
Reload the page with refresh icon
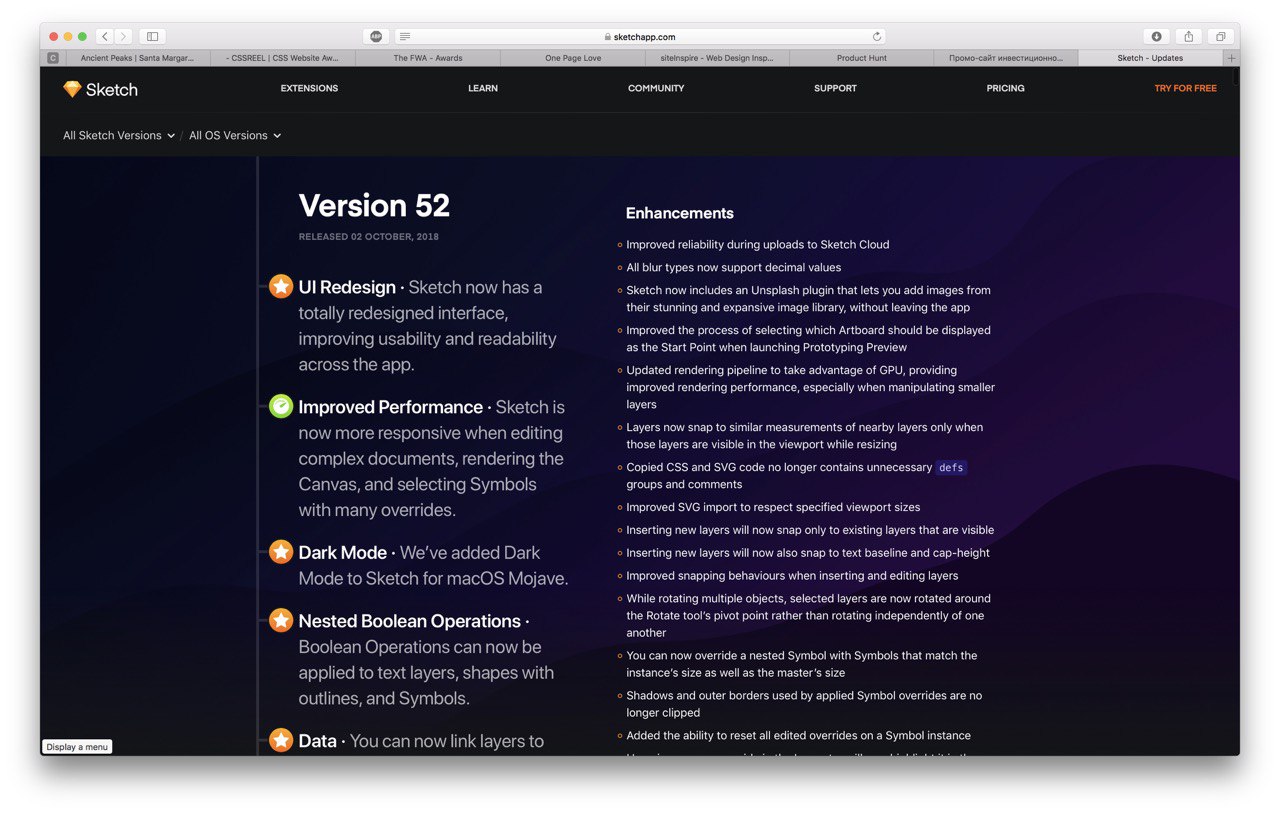click(877, 36)
